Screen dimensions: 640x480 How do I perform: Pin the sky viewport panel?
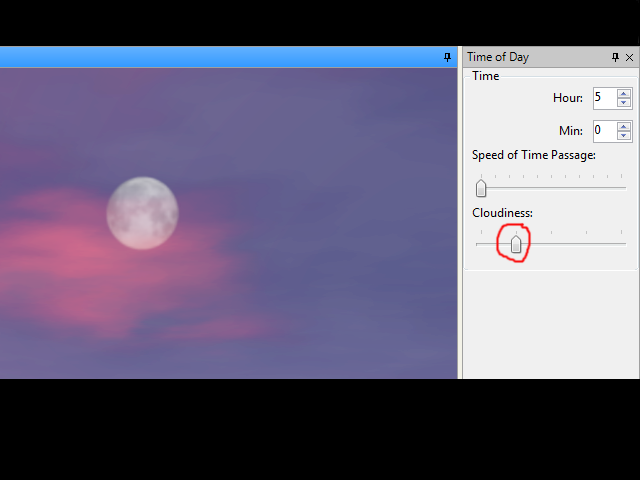tap(447, 57)
